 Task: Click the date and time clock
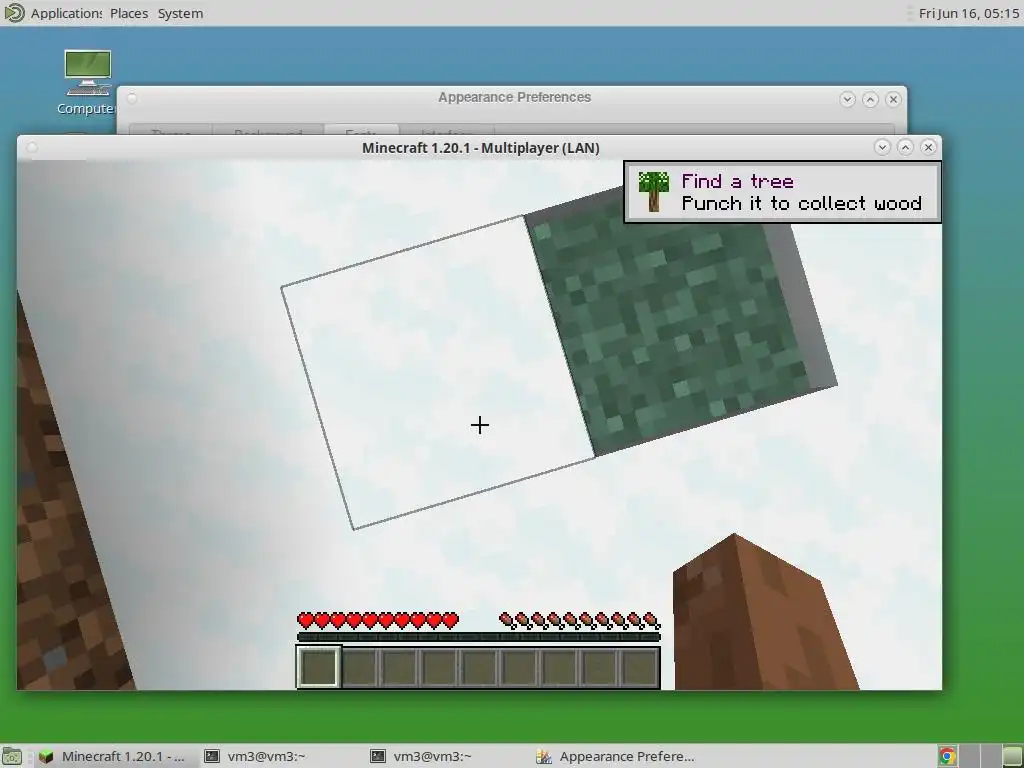[x=968, y=13]
